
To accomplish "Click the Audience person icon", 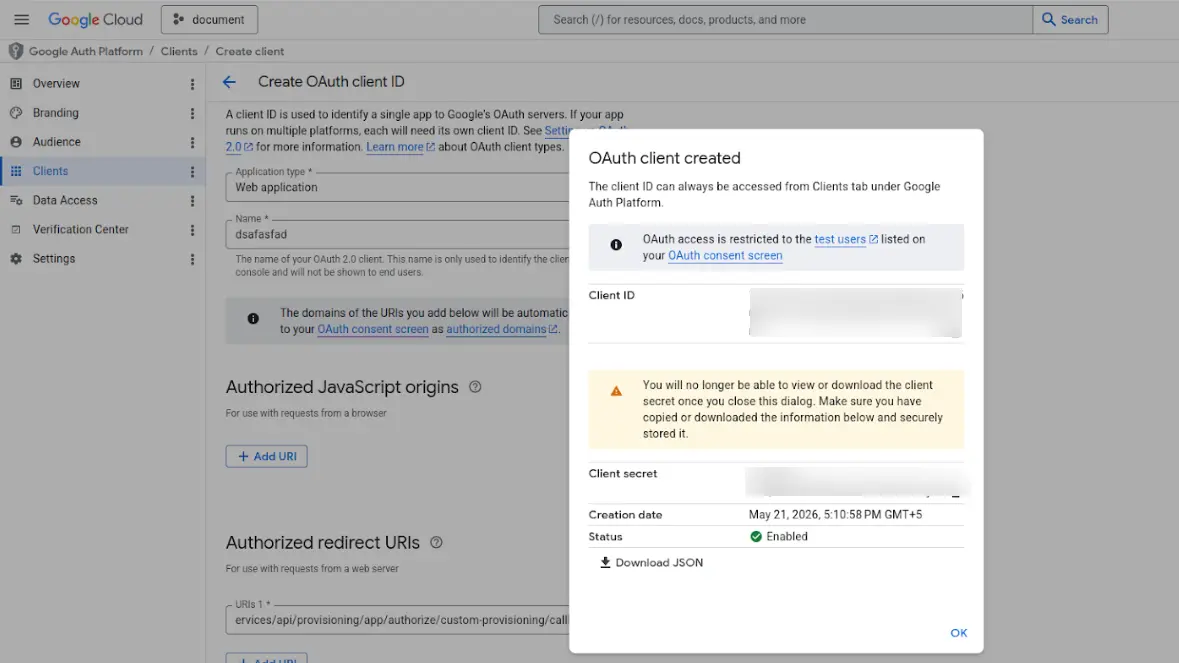I will 16,142.
